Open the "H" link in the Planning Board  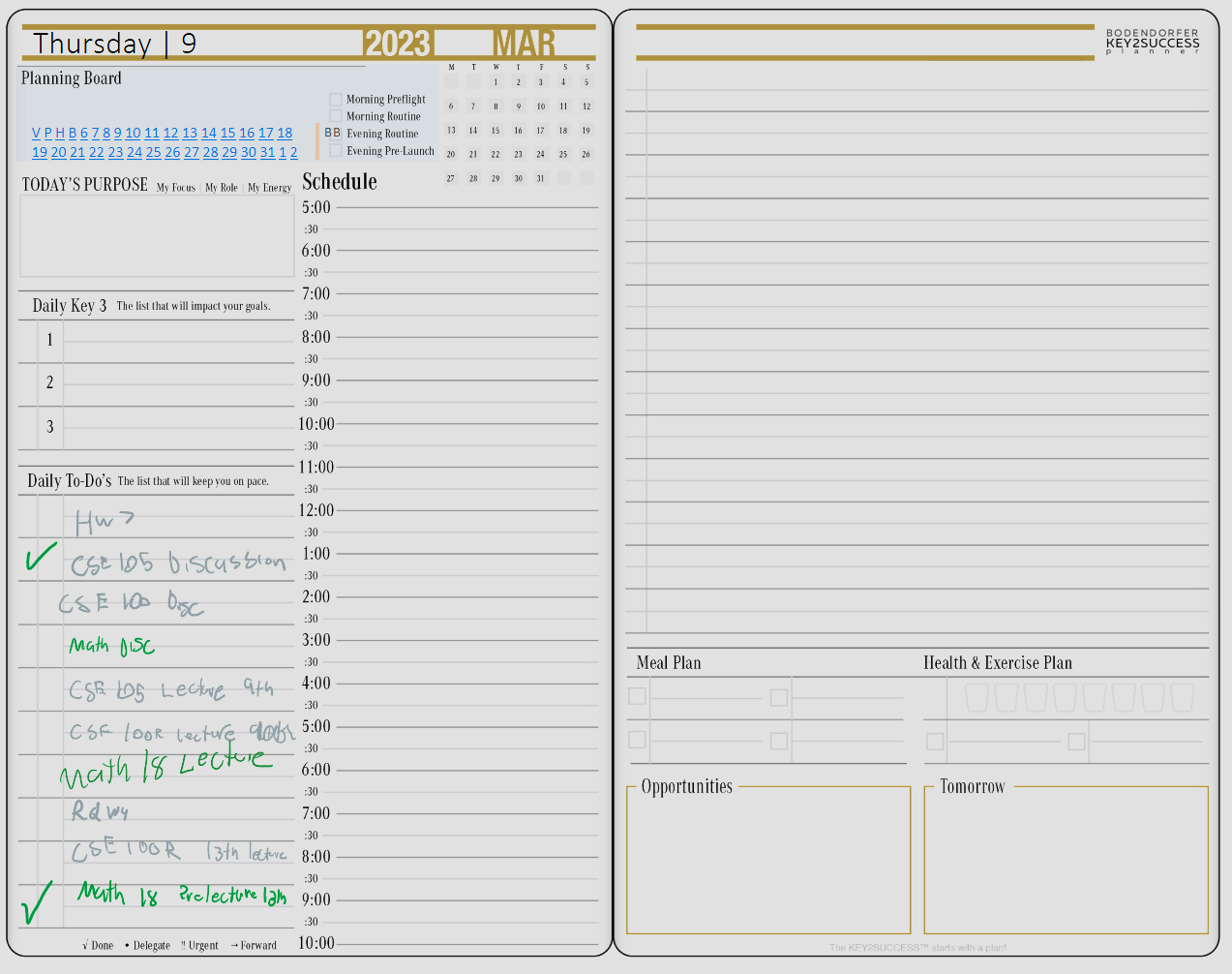point(59,133)
